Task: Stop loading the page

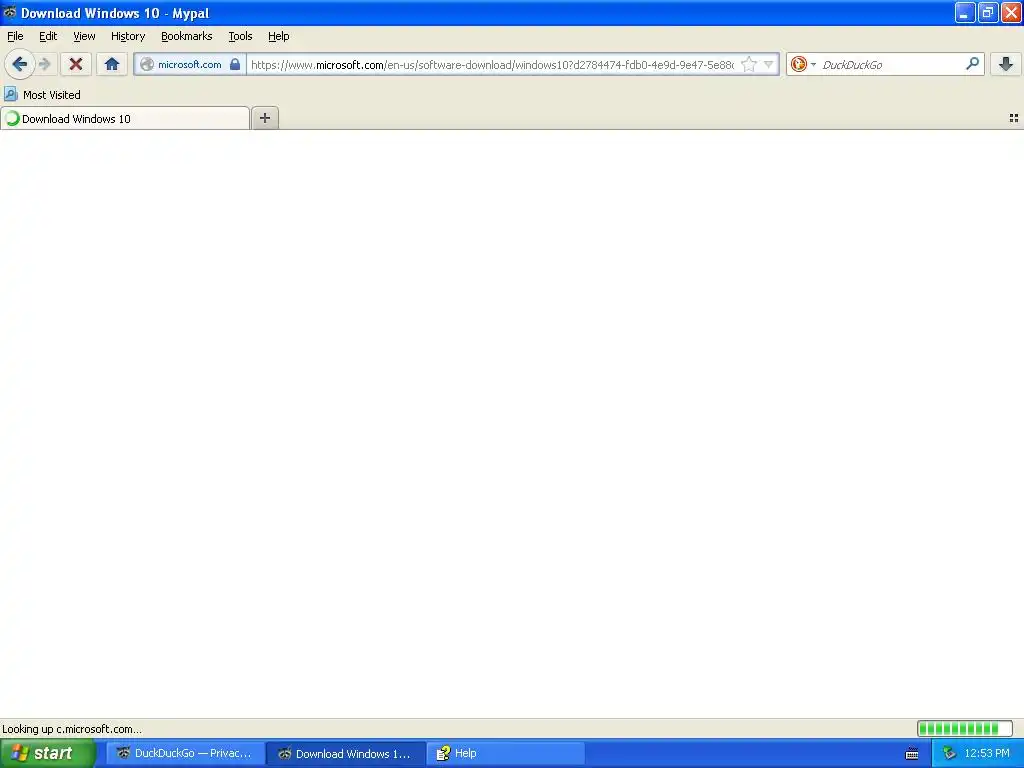Action: [76, 64]
